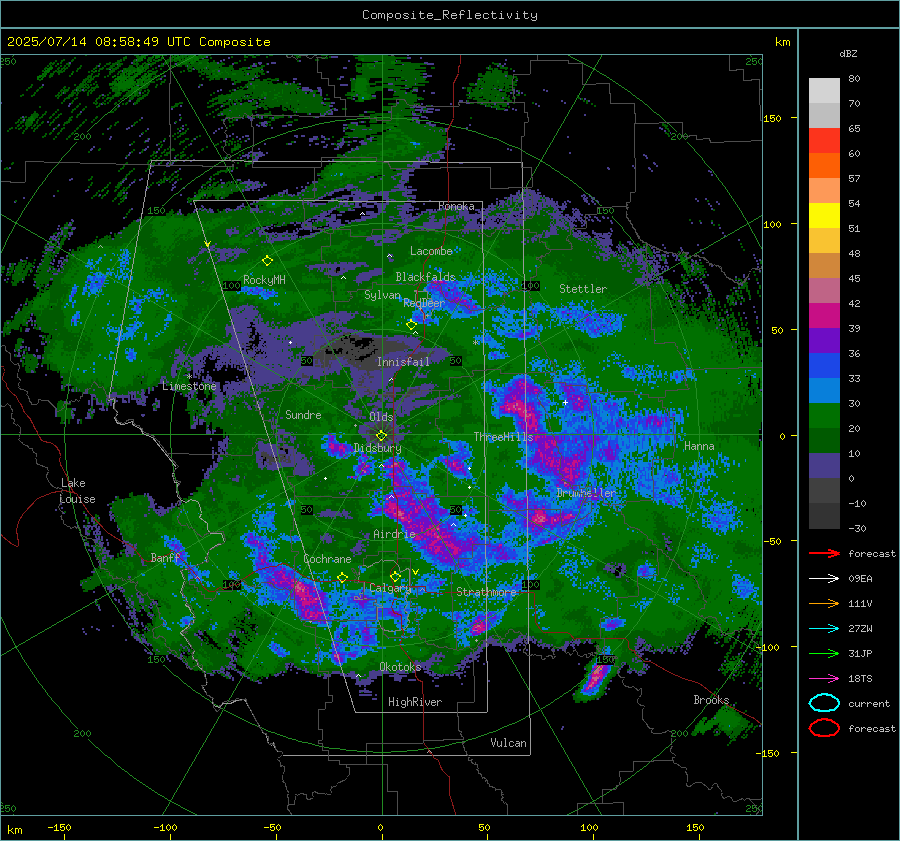Click the Innisfail label

[403, 362]
